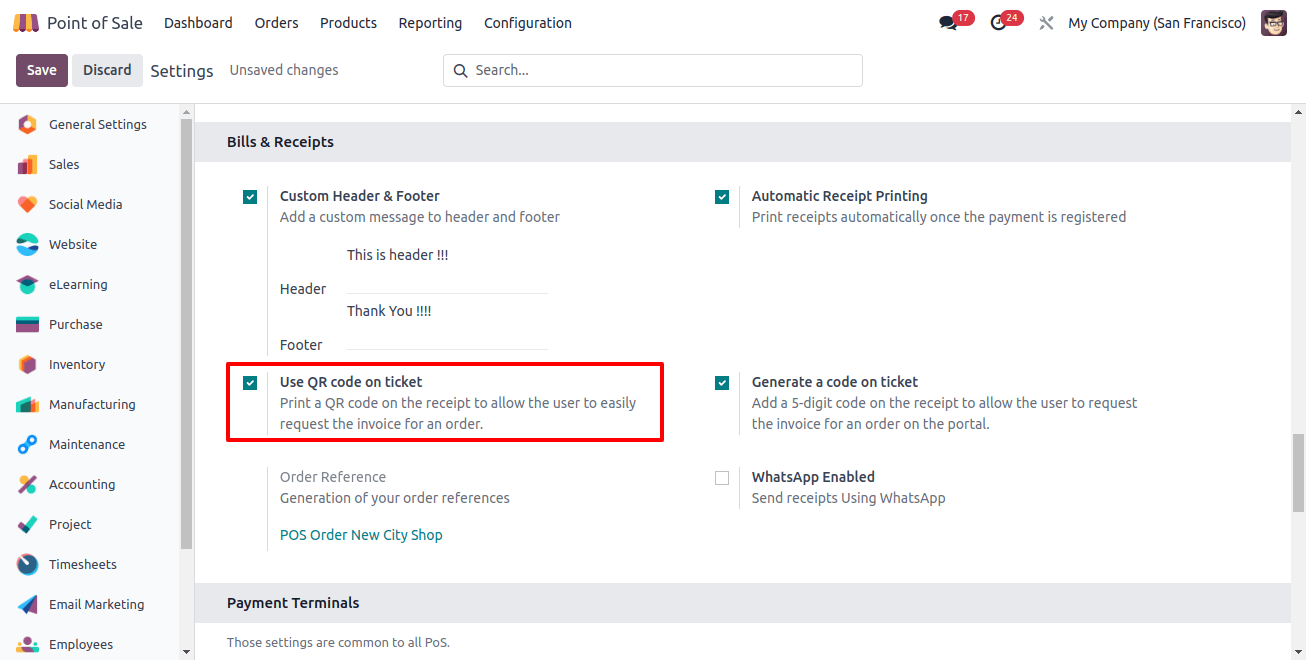Toggle Custom Header & Footer checkbox

click(x=250, y=197)
